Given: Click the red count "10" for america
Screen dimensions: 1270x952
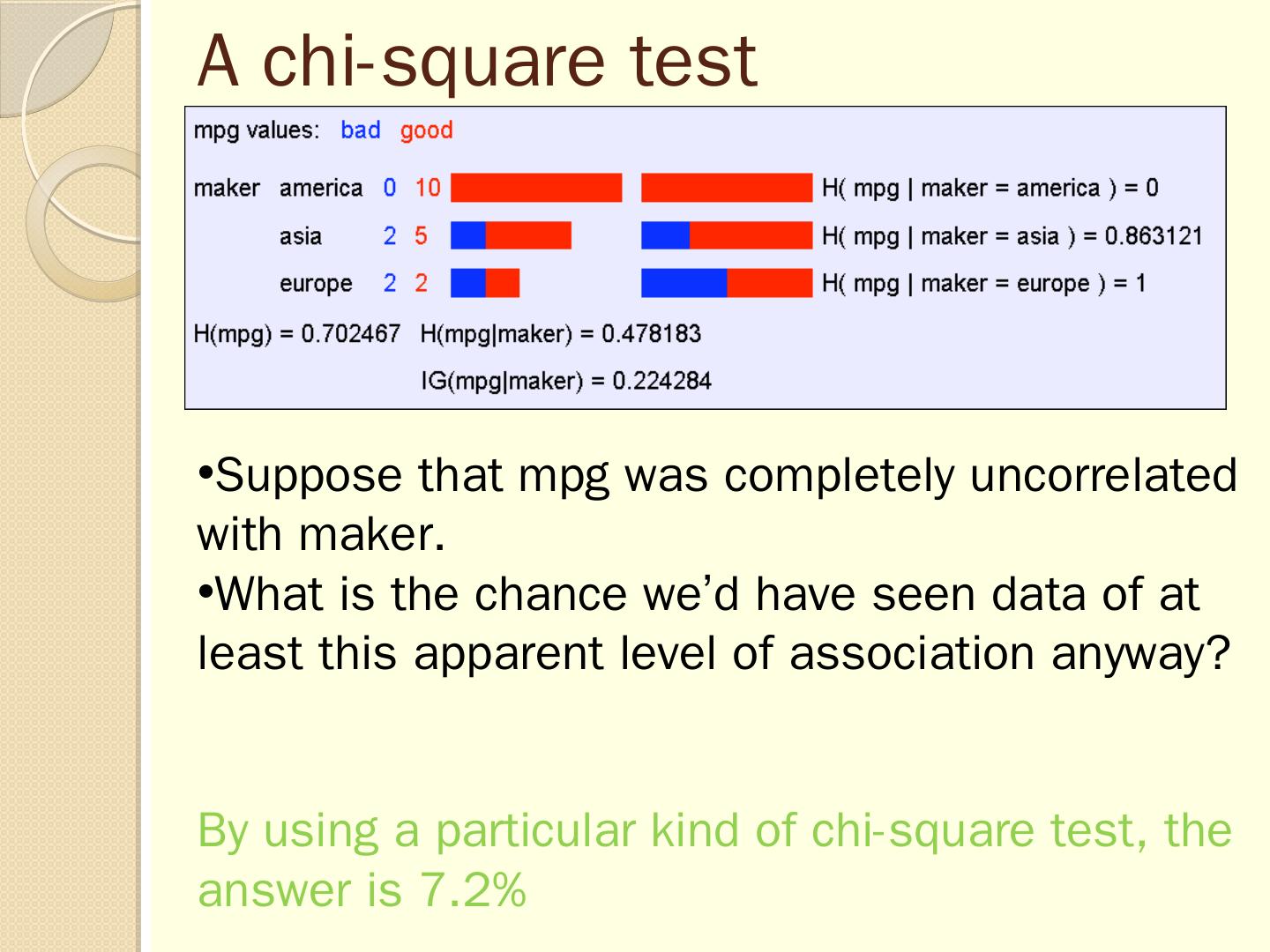Looking at the screenshot, I should pos(428,188).
